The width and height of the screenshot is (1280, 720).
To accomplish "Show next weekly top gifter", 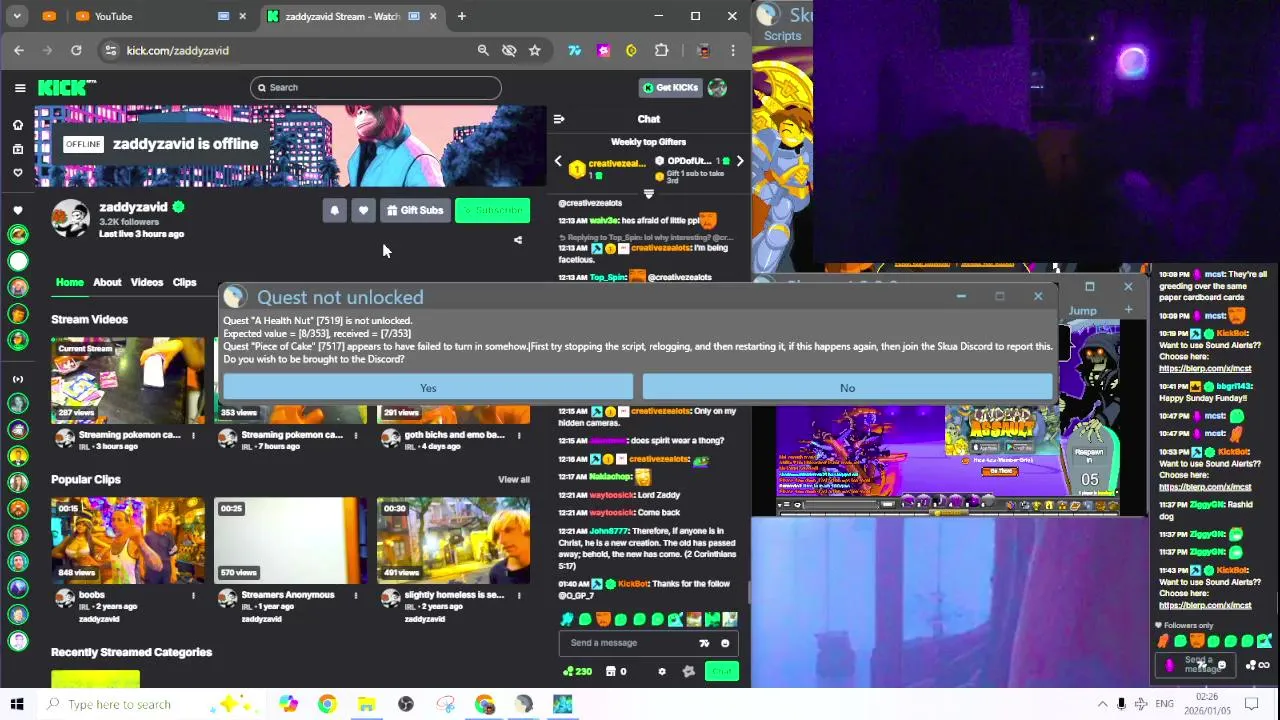I will click(x=740, y=161).
